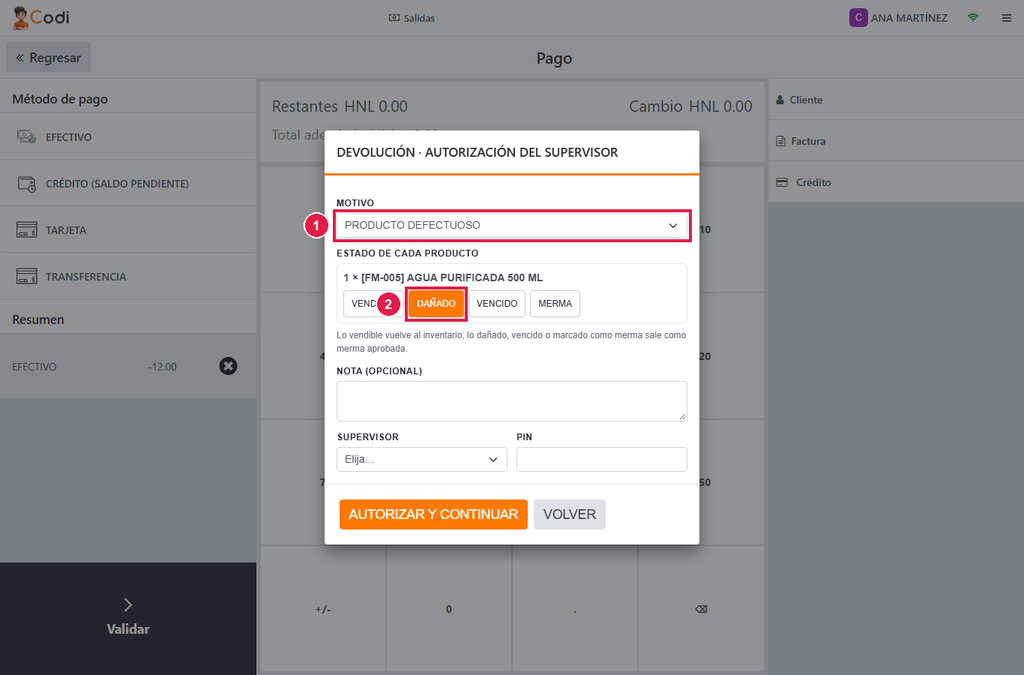Click the card icon beside TARJETA
1024x675 pixels.
26,230
